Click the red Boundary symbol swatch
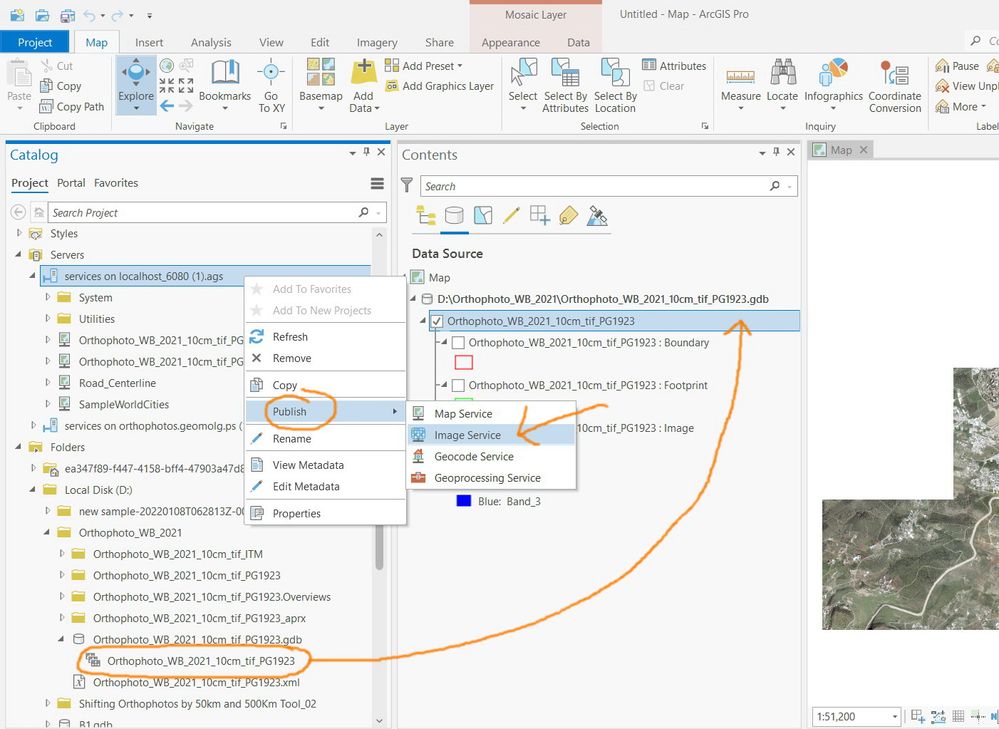Screen dimensions: 999x729 pos(464,363)
